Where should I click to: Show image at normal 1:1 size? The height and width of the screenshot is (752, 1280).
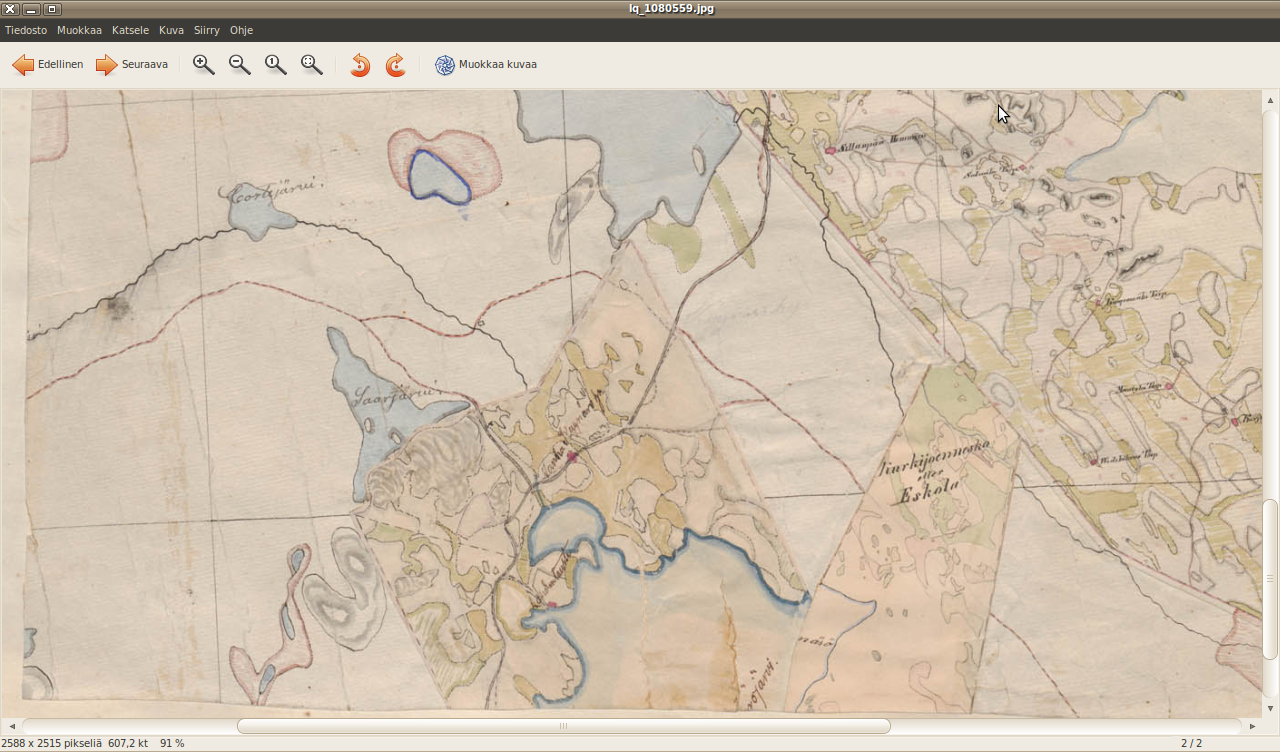coord(276,65)
